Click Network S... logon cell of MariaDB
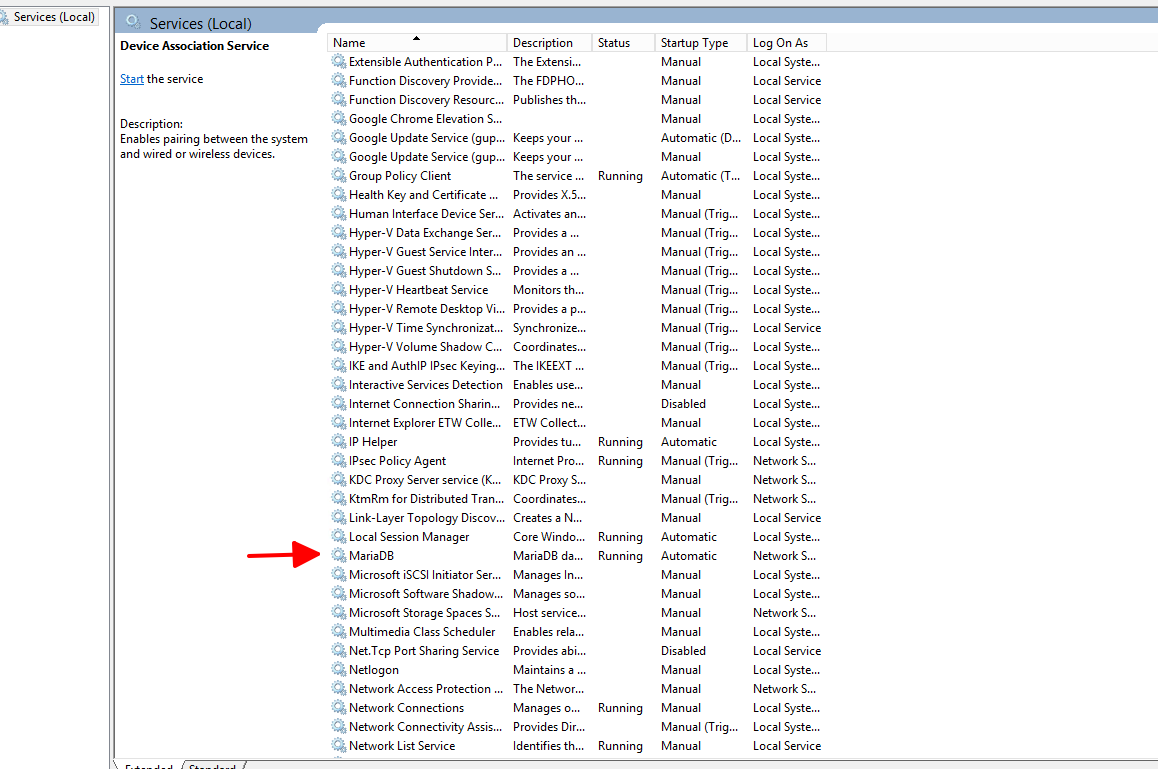The image size is (1158, 769). (x=784, y=556)
